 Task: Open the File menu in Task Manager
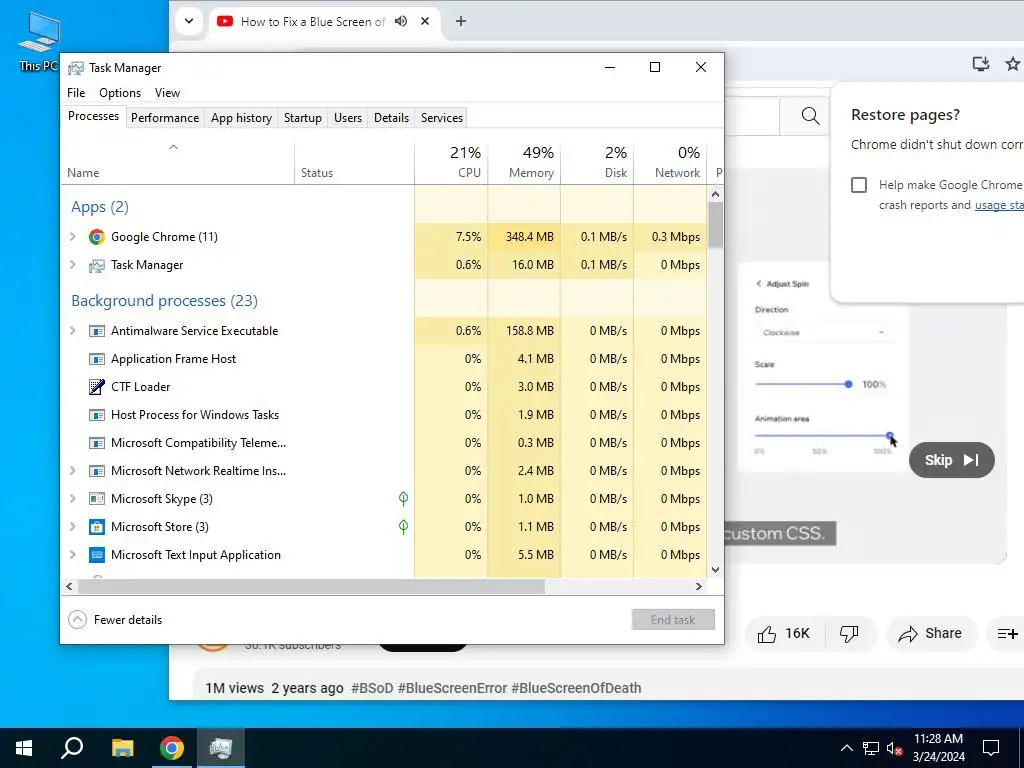point(76,93)
